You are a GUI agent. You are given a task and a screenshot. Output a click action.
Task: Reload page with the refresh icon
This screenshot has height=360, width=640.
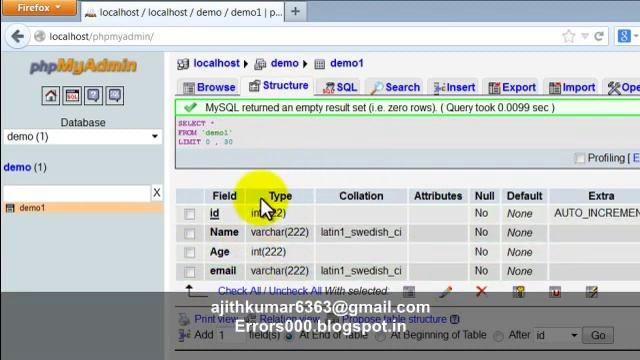[x=599, y=37]
